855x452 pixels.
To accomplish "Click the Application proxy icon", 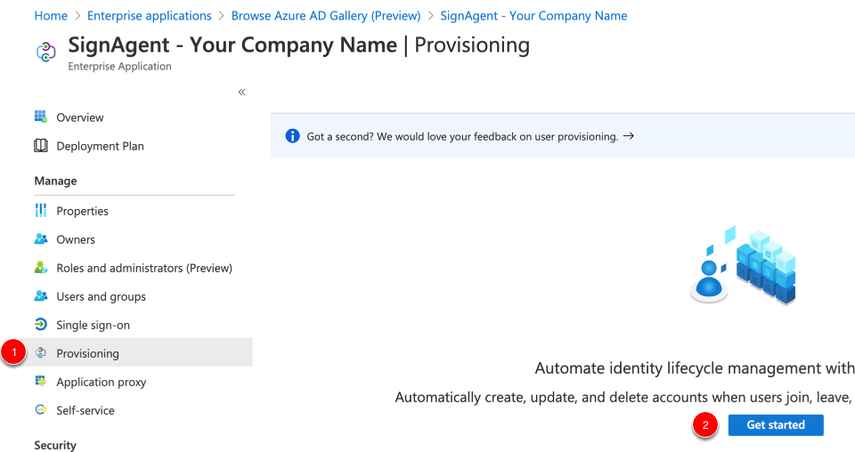I will 40,381.
